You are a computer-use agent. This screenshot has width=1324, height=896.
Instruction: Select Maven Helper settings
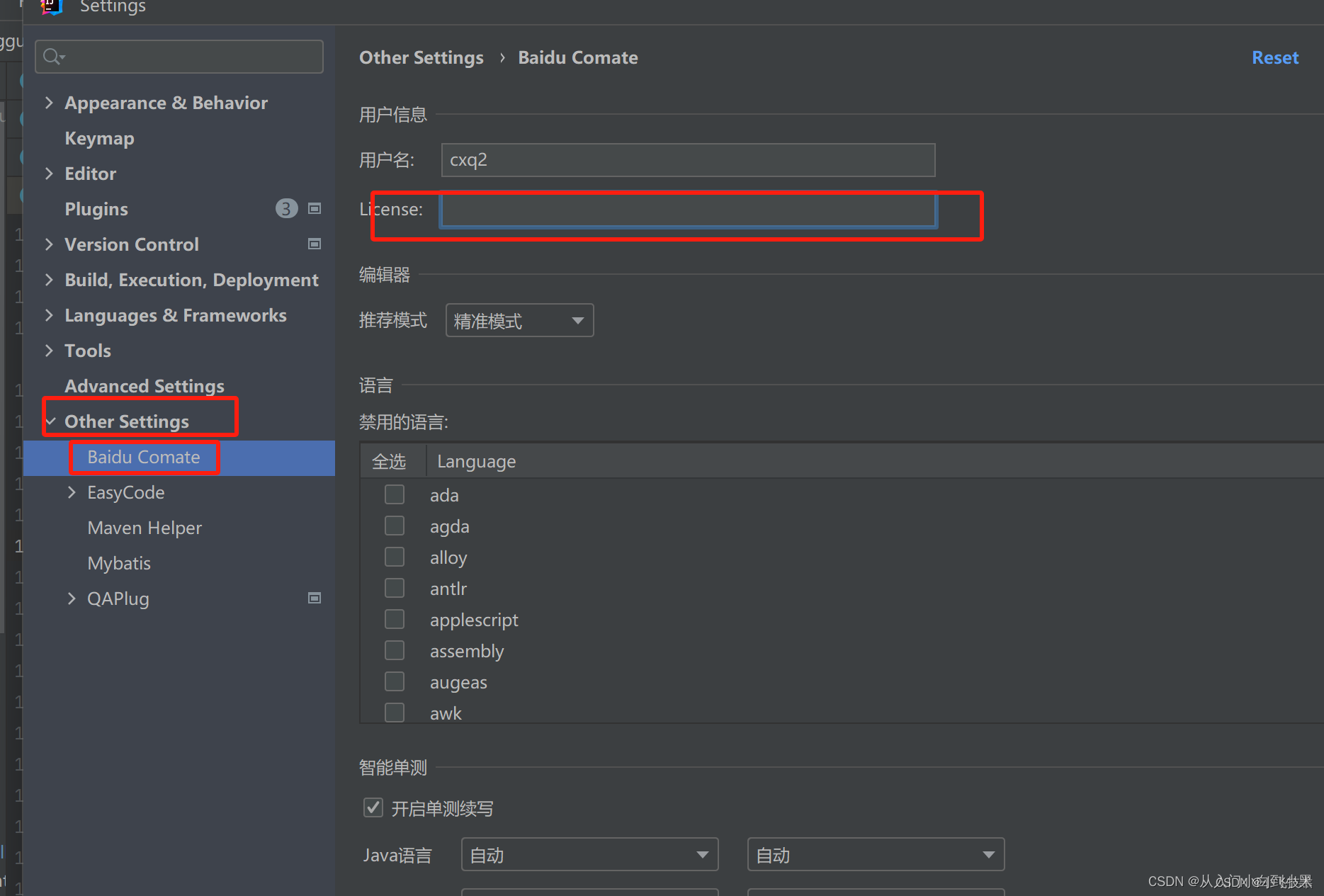pos(145,528)
